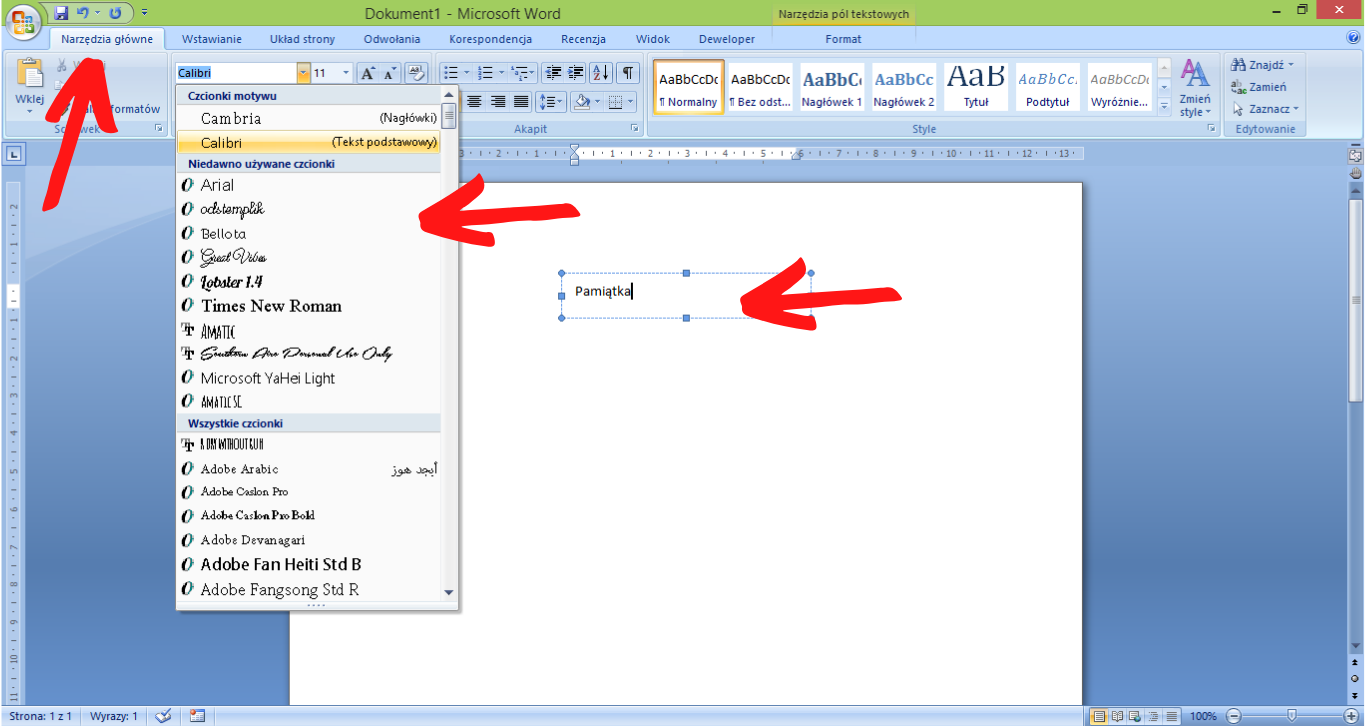Screen dimensions: 1366x726
Task: Switch to Full Screen Reading view
Action: (1118, 716)
